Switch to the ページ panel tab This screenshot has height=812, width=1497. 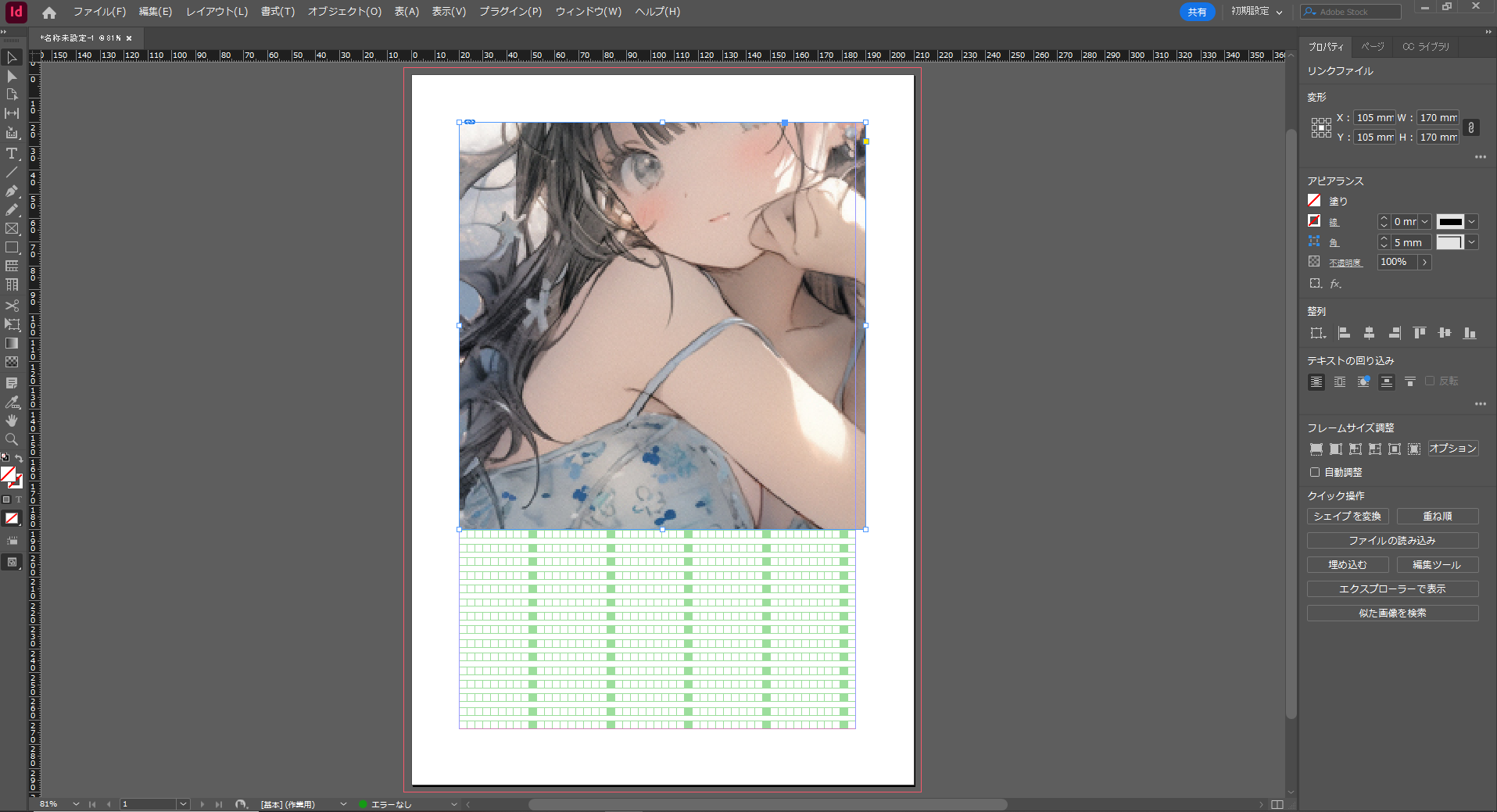coord(1373,47)
